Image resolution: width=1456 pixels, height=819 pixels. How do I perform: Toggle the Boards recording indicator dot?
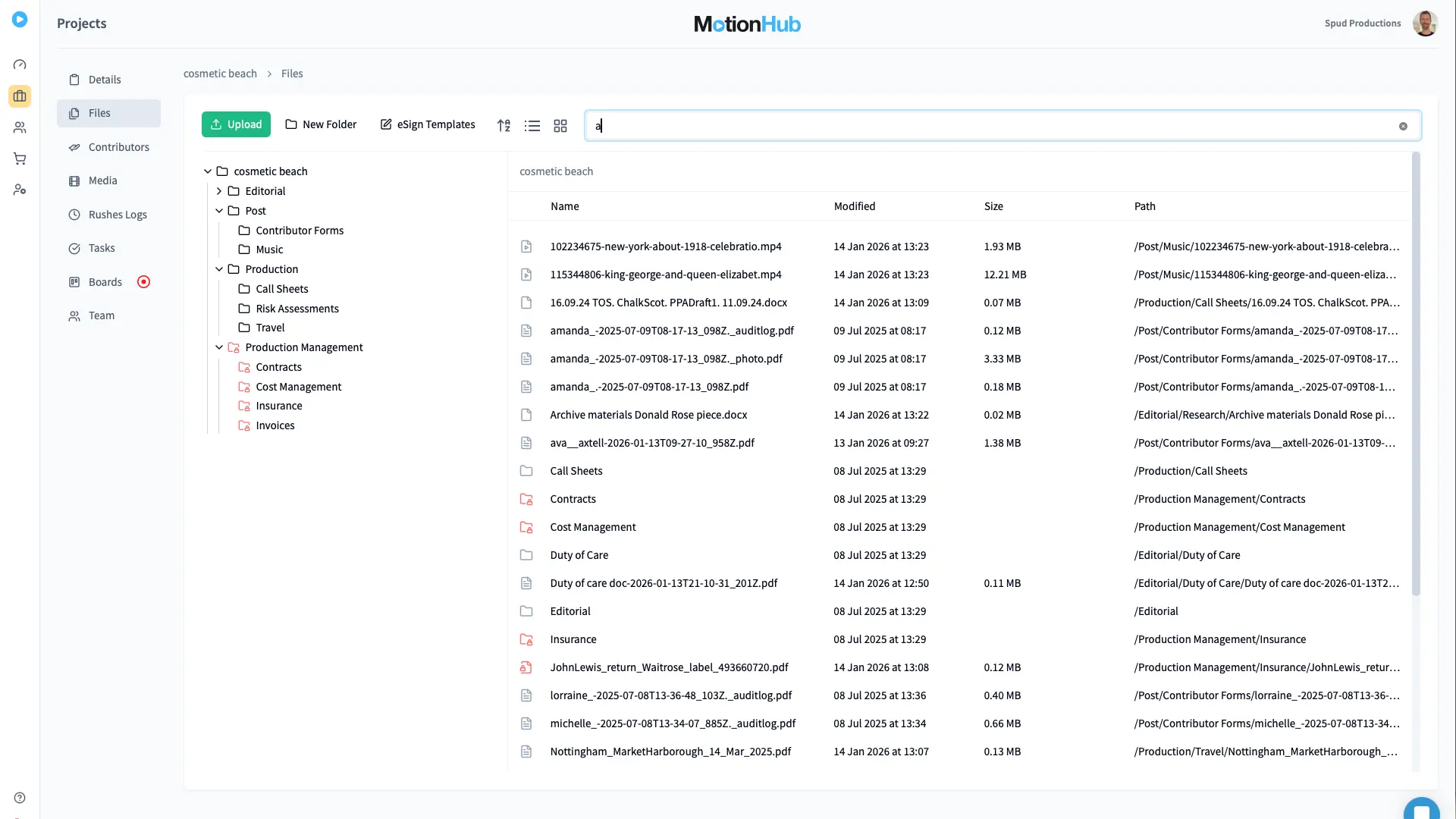click(x=144, y=281)
